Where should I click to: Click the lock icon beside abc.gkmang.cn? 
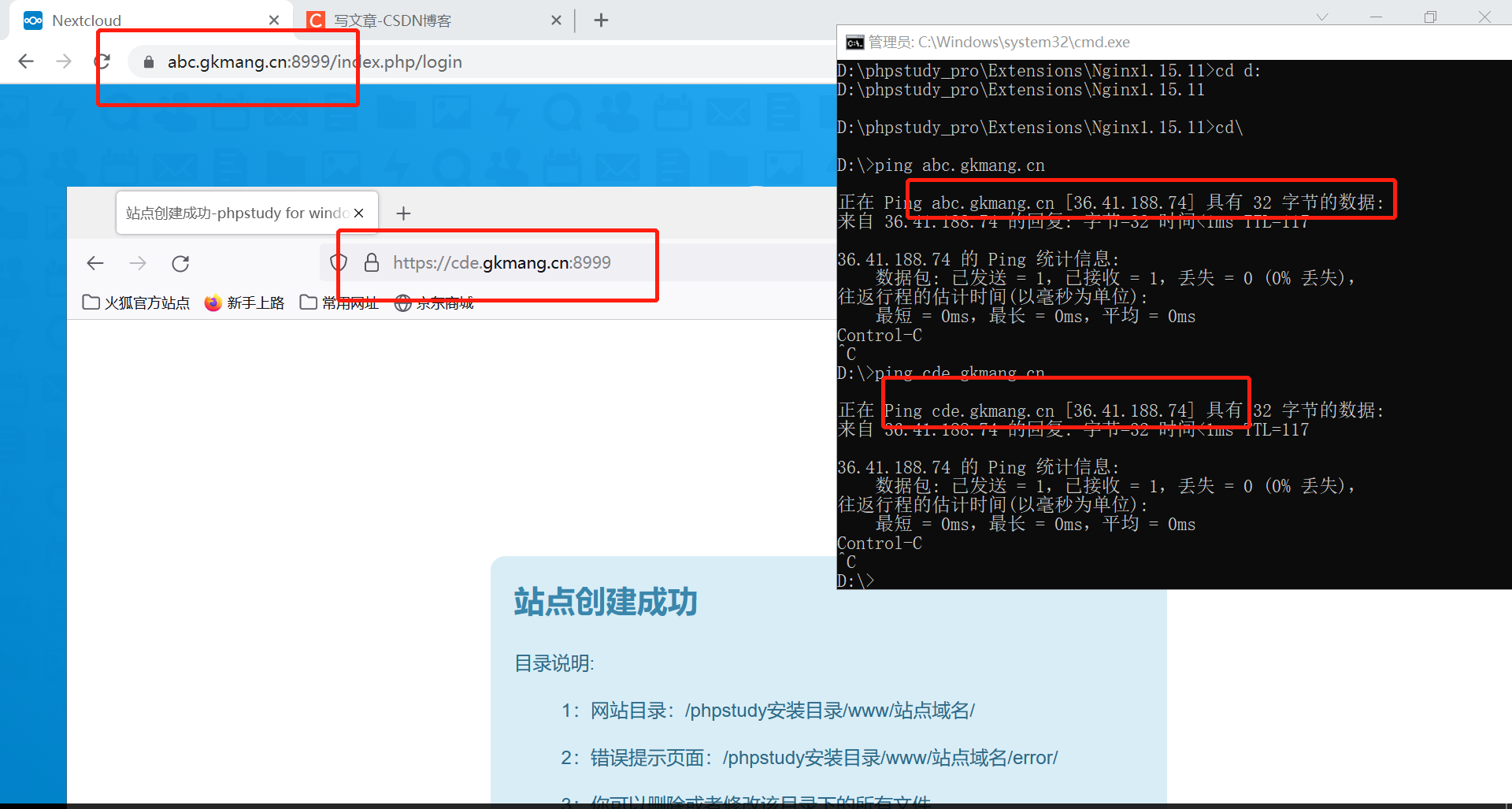click(x=148, y=62)
